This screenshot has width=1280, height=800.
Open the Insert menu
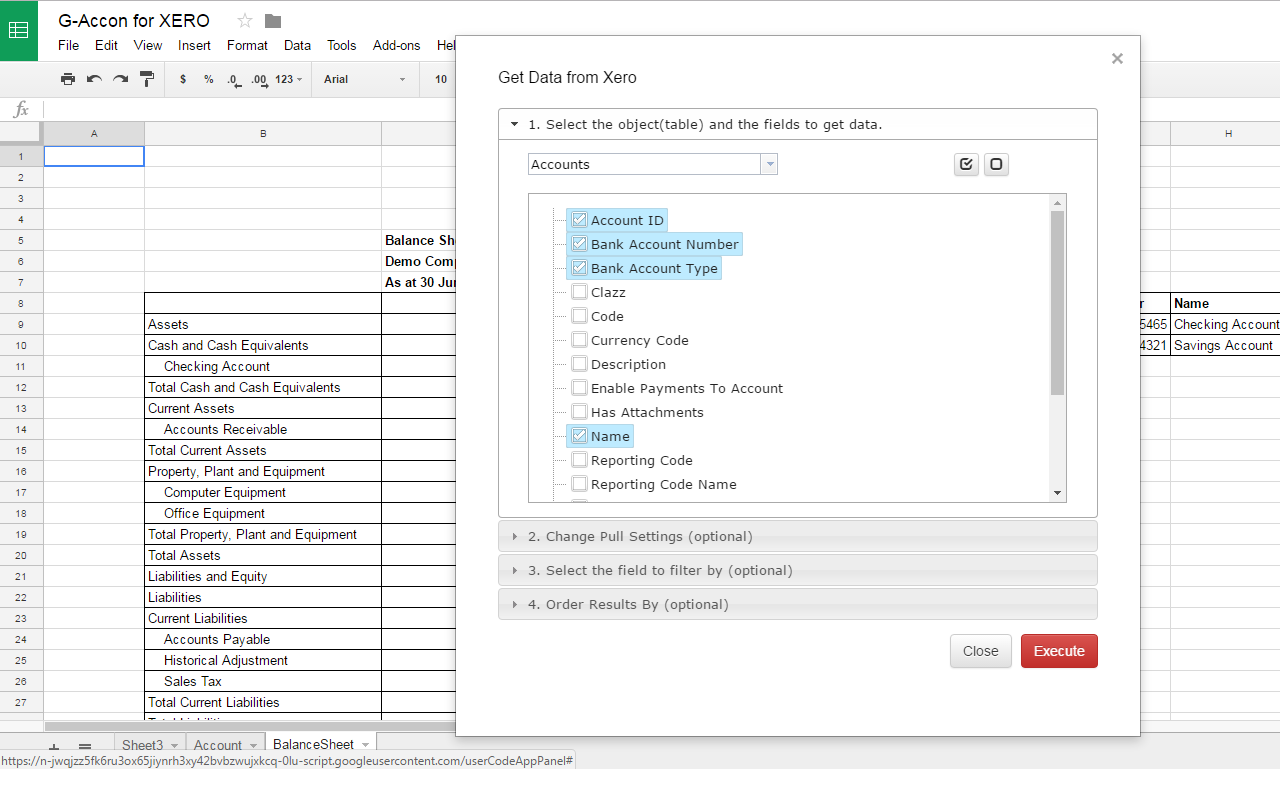coord(194,45)
